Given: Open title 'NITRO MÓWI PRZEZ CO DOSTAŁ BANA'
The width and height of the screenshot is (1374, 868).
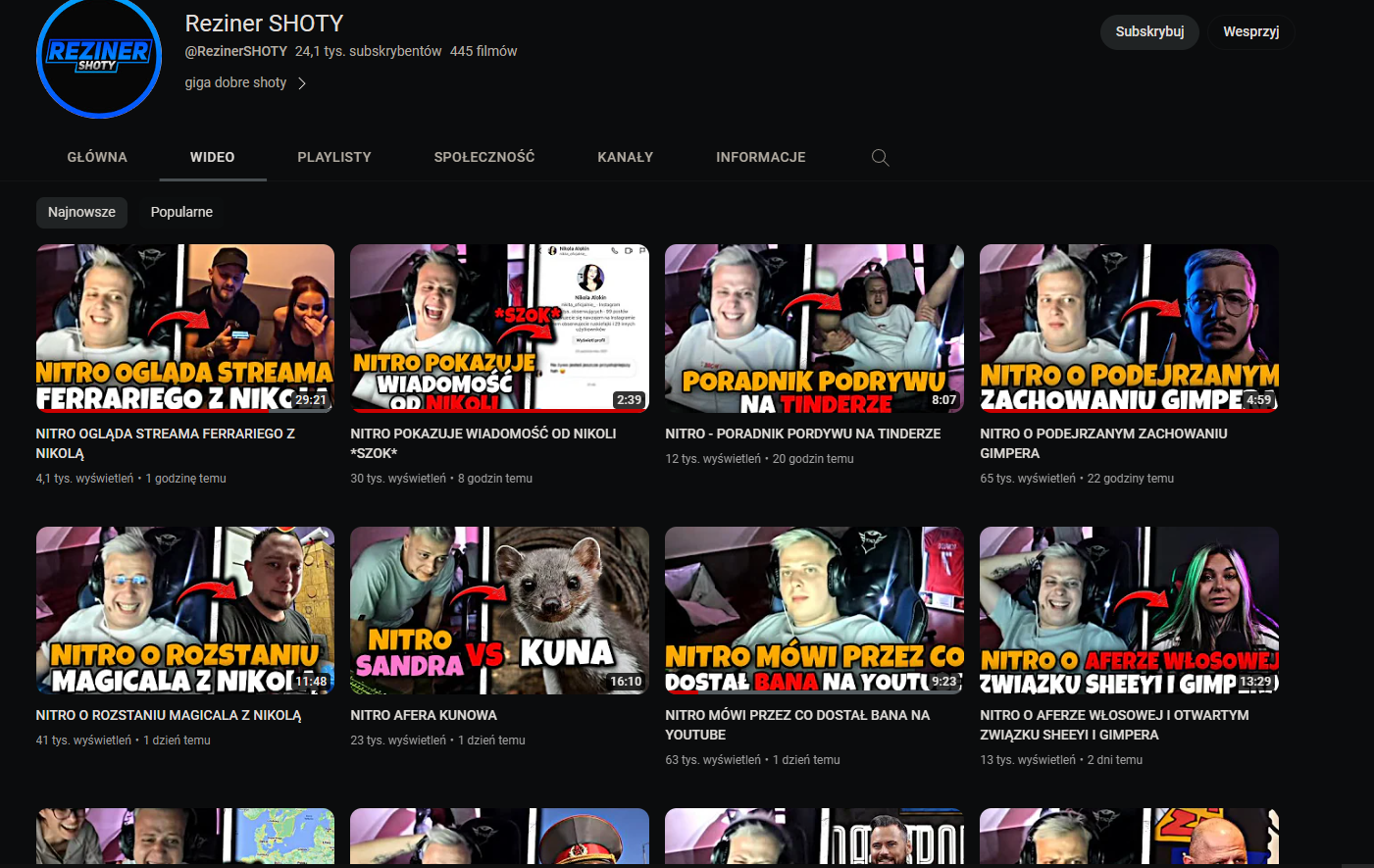Looking at the screenshot, I should [796, 725].
